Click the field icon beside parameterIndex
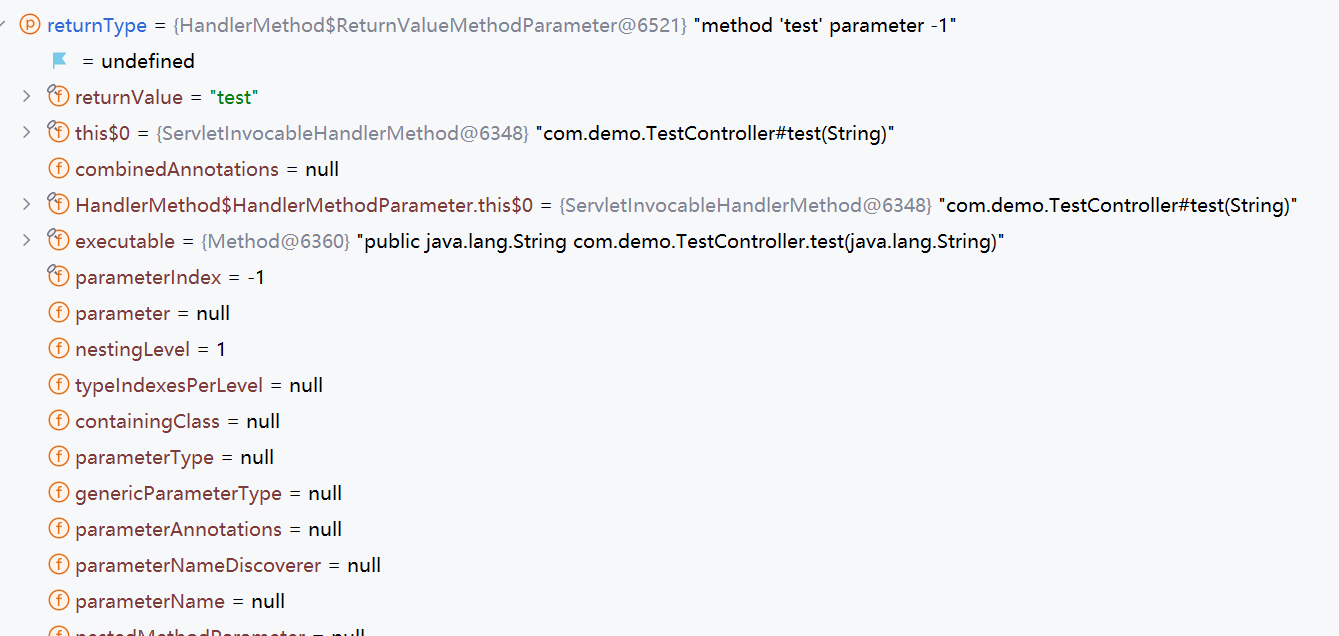The image size is (1339, 636). click(58, 276)
